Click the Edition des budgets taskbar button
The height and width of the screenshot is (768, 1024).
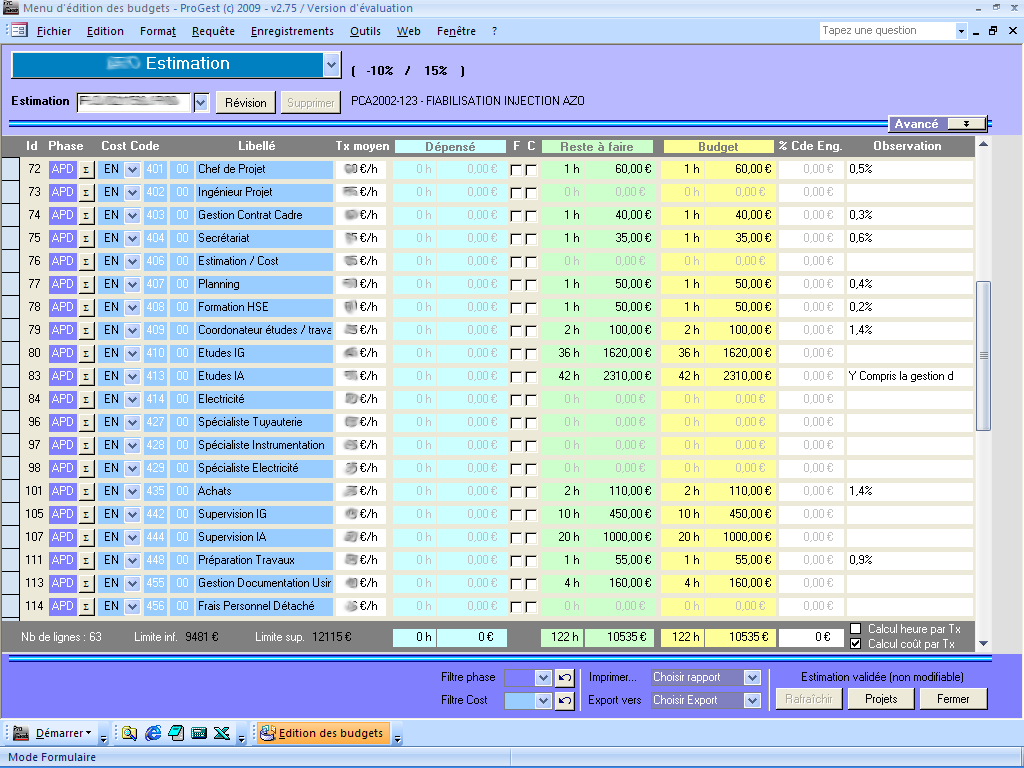pyautogui.click(x=324, y=733)
